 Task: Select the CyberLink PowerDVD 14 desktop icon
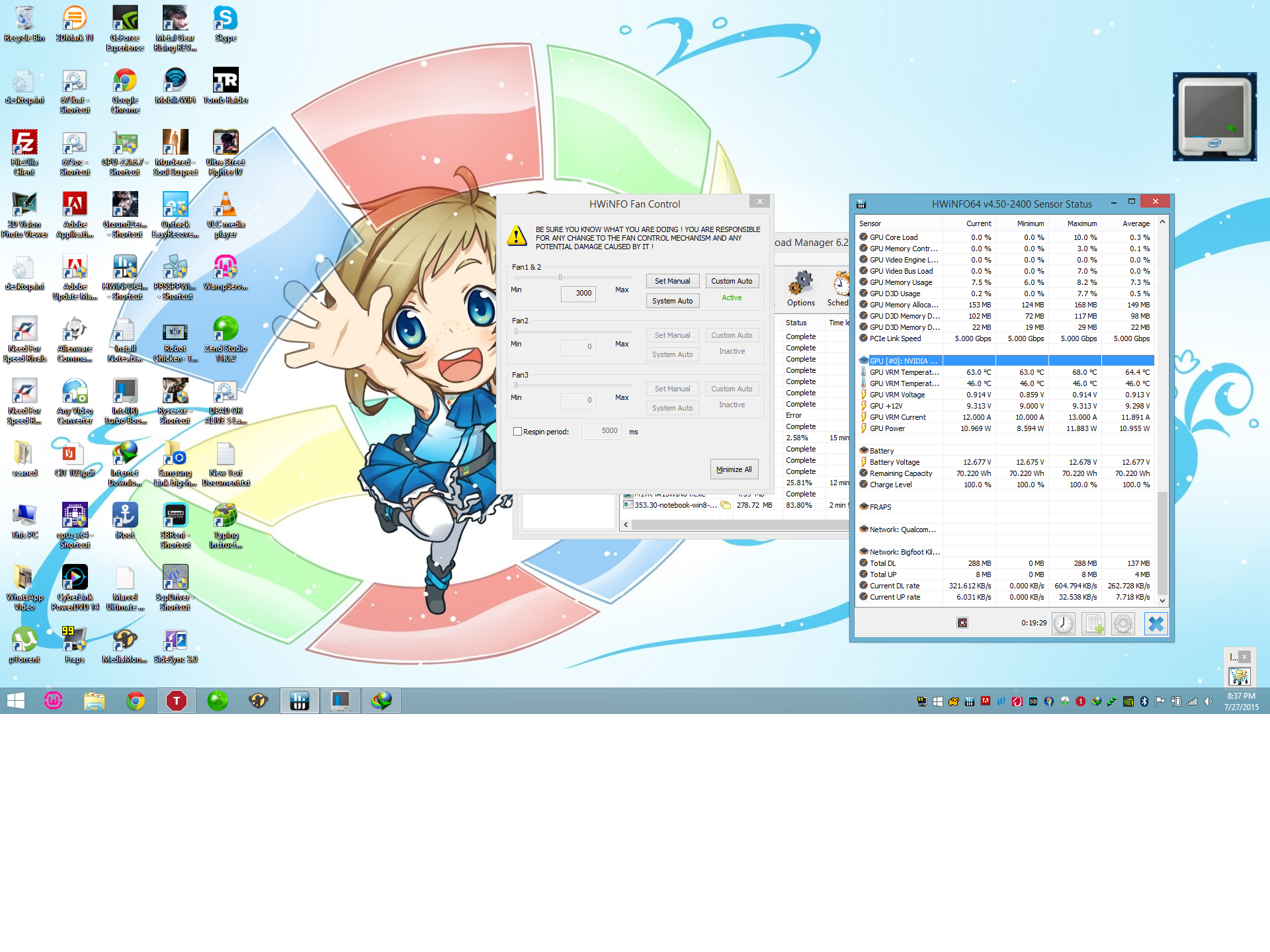coord(75,588)
